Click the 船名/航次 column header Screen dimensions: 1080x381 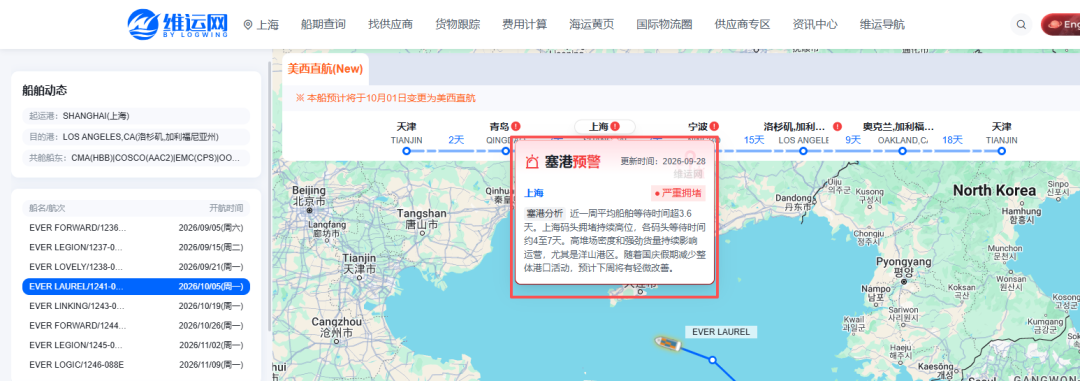[x=47, y=207]
